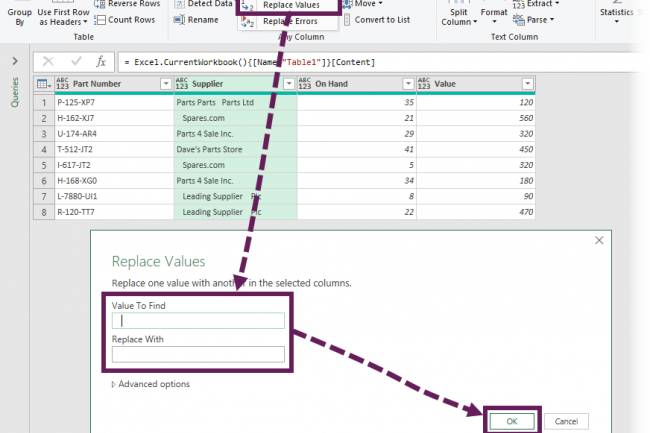Click the fx formula icon

pos(101,62)
